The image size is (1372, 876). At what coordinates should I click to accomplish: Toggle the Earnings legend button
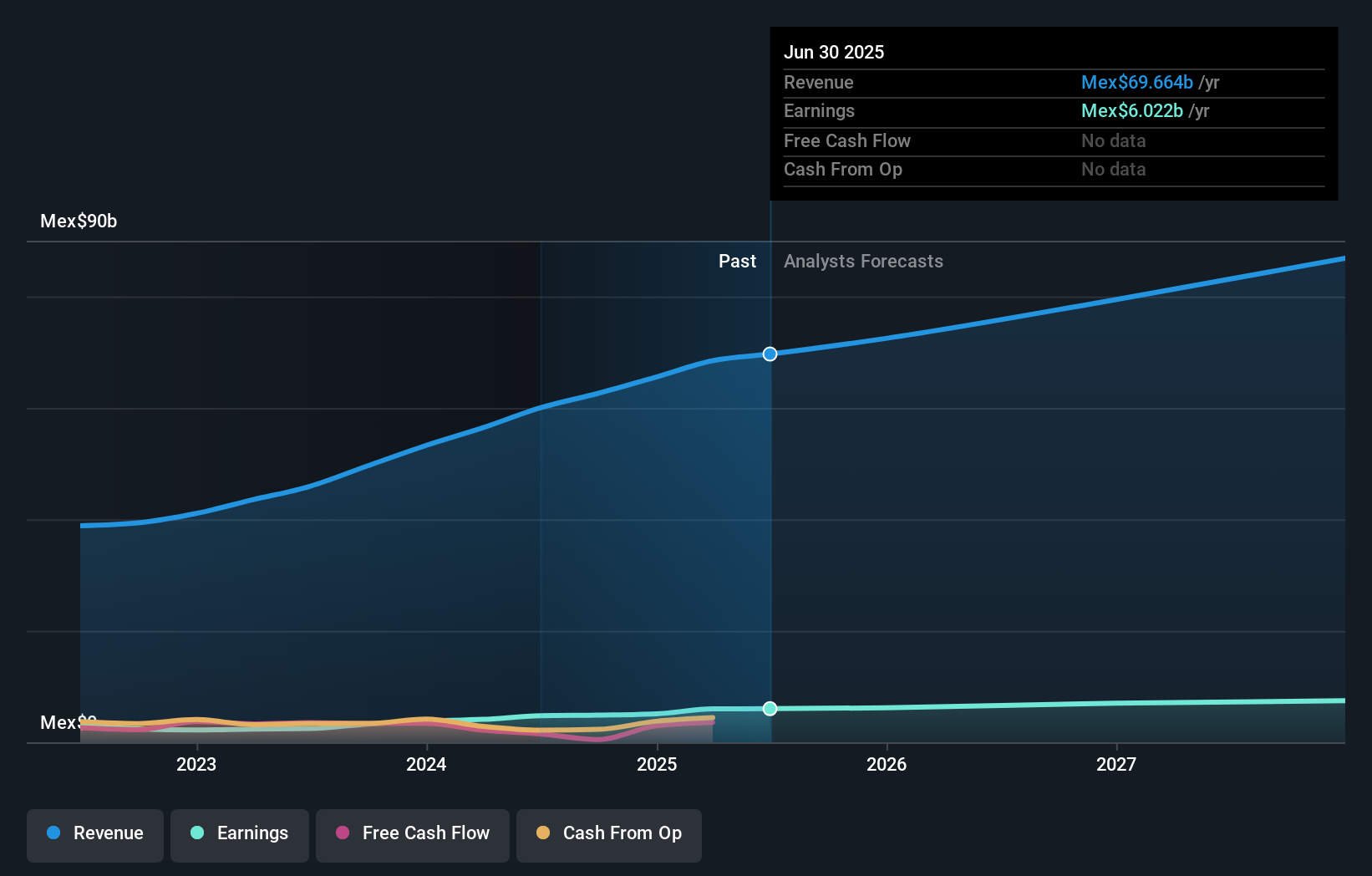(240, 835)
